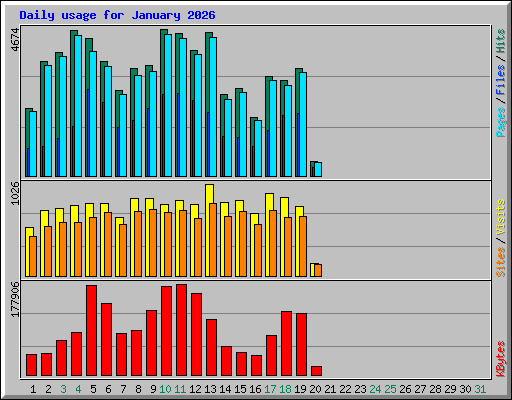Click day 9 on the x-axis
Image resolution: width=512 pixels, height=400 pixels.
[153, 389]
